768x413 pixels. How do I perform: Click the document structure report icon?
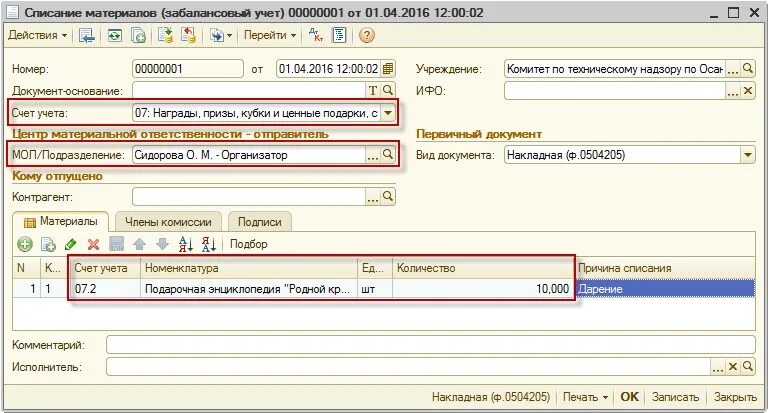point(339,35)
